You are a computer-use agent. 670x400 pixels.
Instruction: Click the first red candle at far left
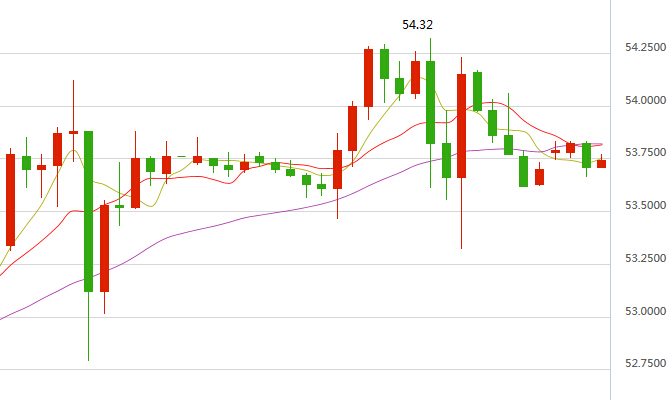(x=10, y=200)
